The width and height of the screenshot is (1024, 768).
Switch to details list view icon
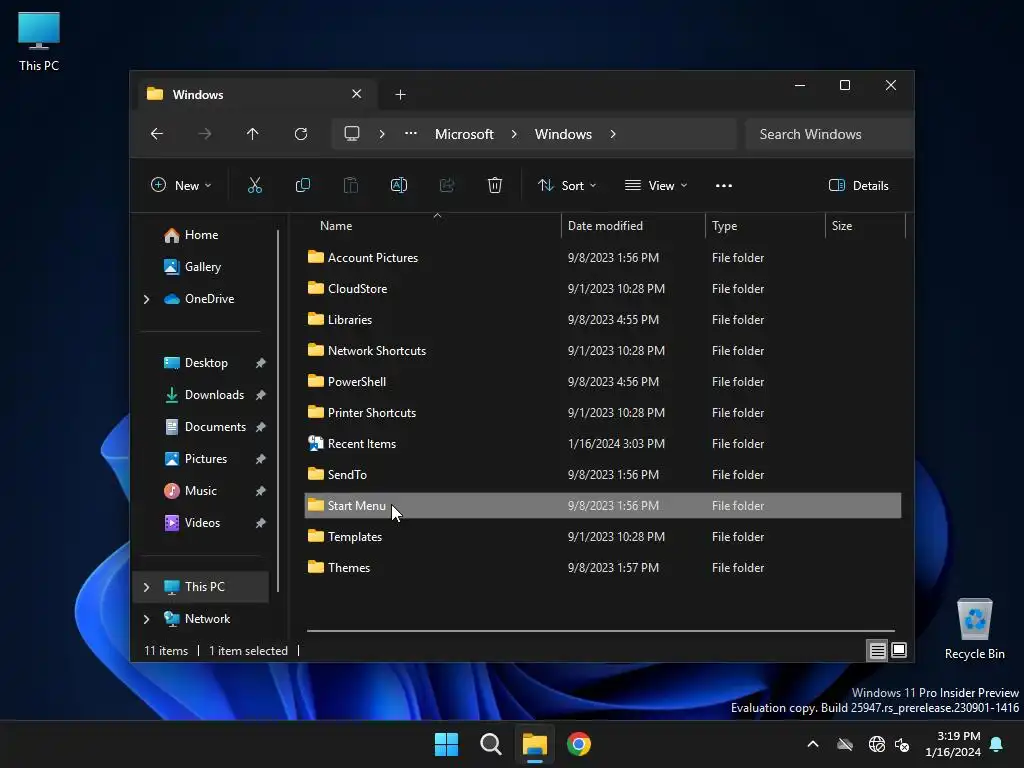(877, 650)
